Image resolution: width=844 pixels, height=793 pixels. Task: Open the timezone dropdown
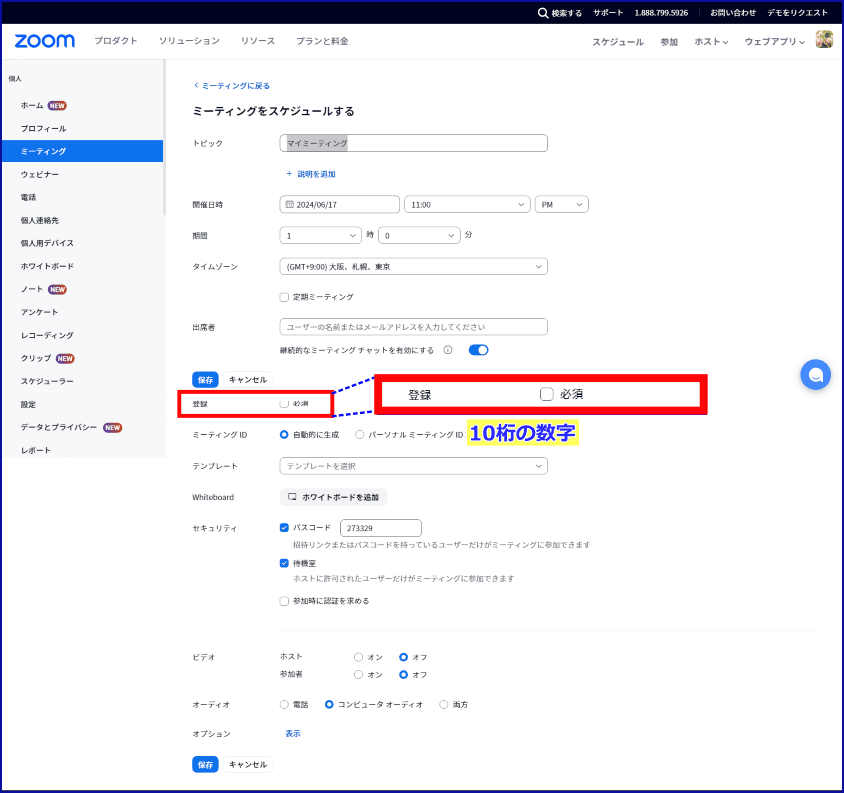(x=413, y=266)
